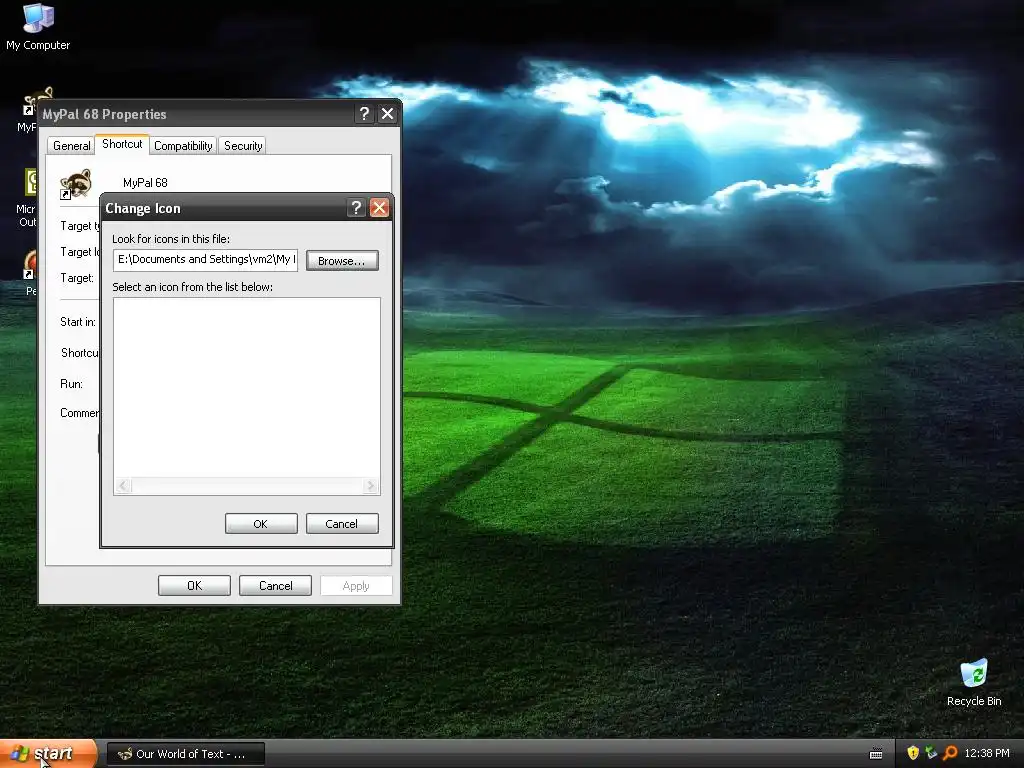The width and height of the screenshot is (1024, 768).
Task: Confirm Change Icon dialog with OK
Action: (261, 524)
